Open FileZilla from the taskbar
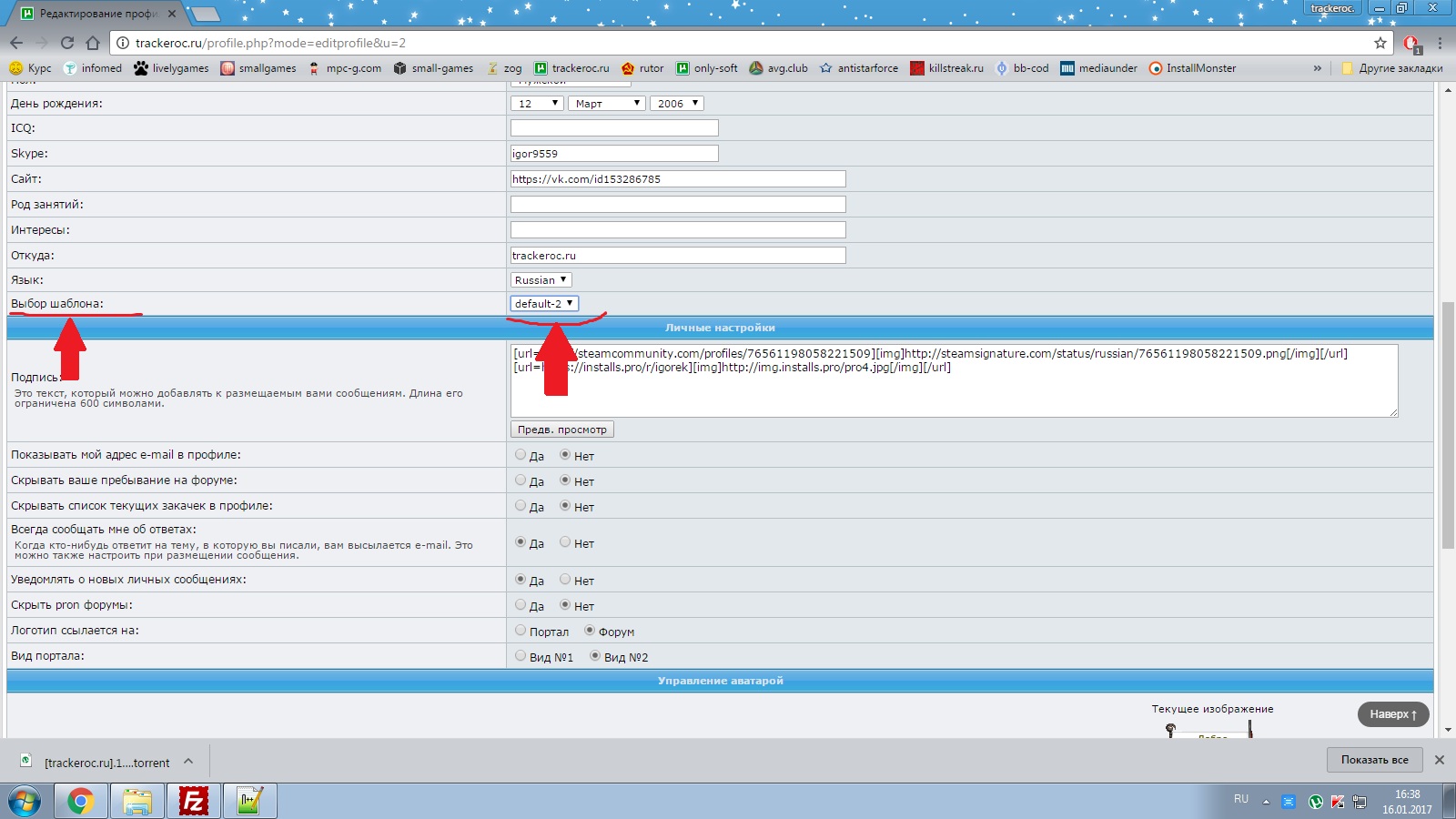 click(x=193, y=802)
